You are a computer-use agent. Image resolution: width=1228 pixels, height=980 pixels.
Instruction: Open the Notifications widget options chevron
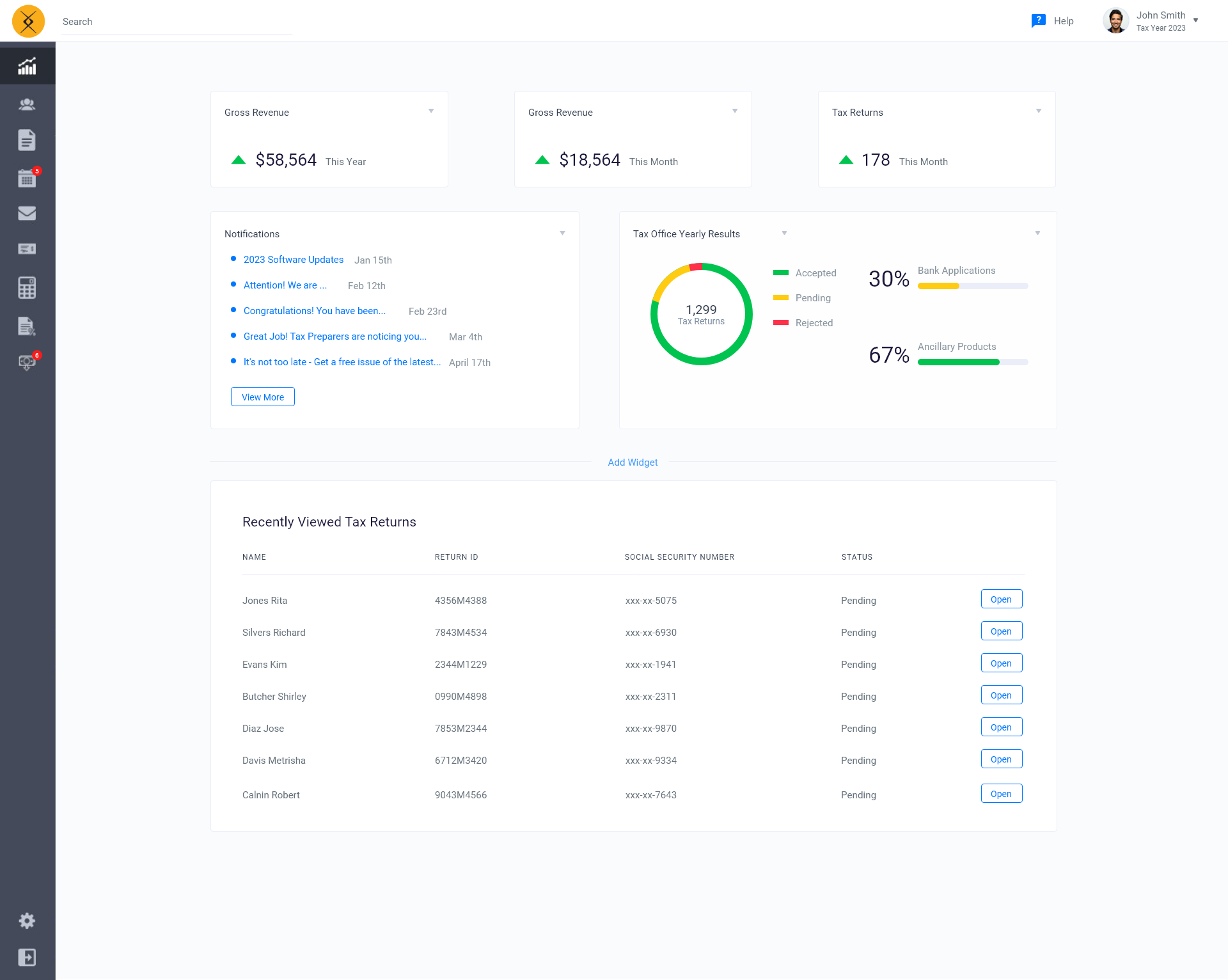point(562,233)
